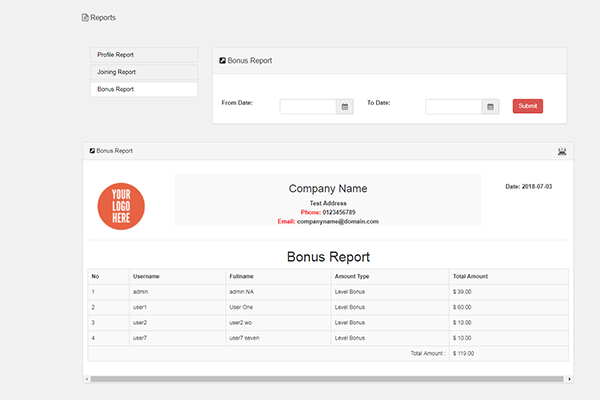Viewport: 600px width, 400px height.
Task: Click the Username column header
Action: (x=147, y=276)
